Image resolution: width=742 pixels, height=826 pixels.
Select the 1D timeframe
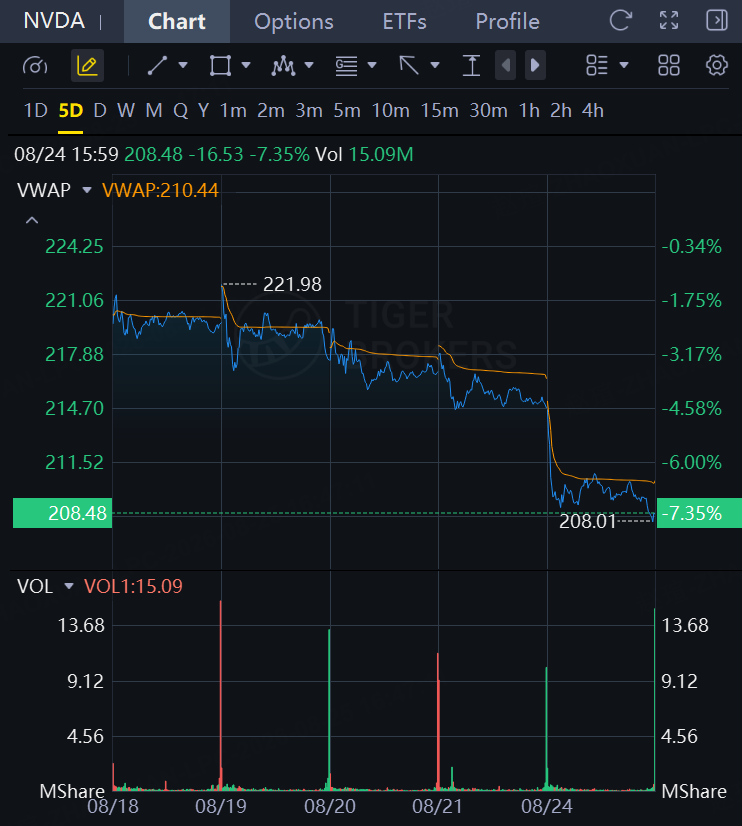click(x=36, y=111)
